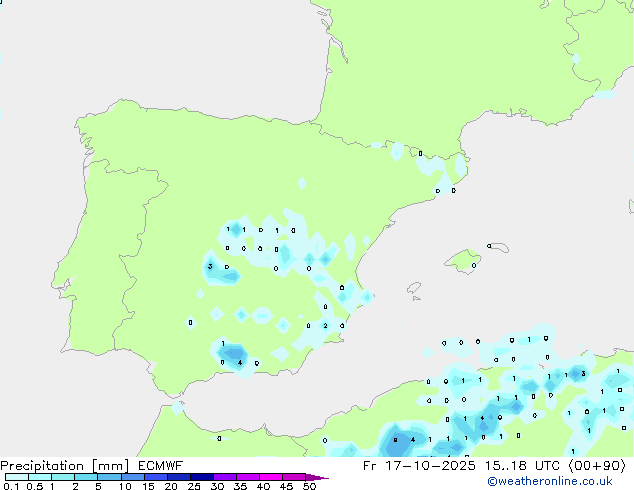Image resolution: width=634 pixels, height=490 pixels.
Task: Select the 0.5–1 mm legend color segment
Action: (40, 477)
